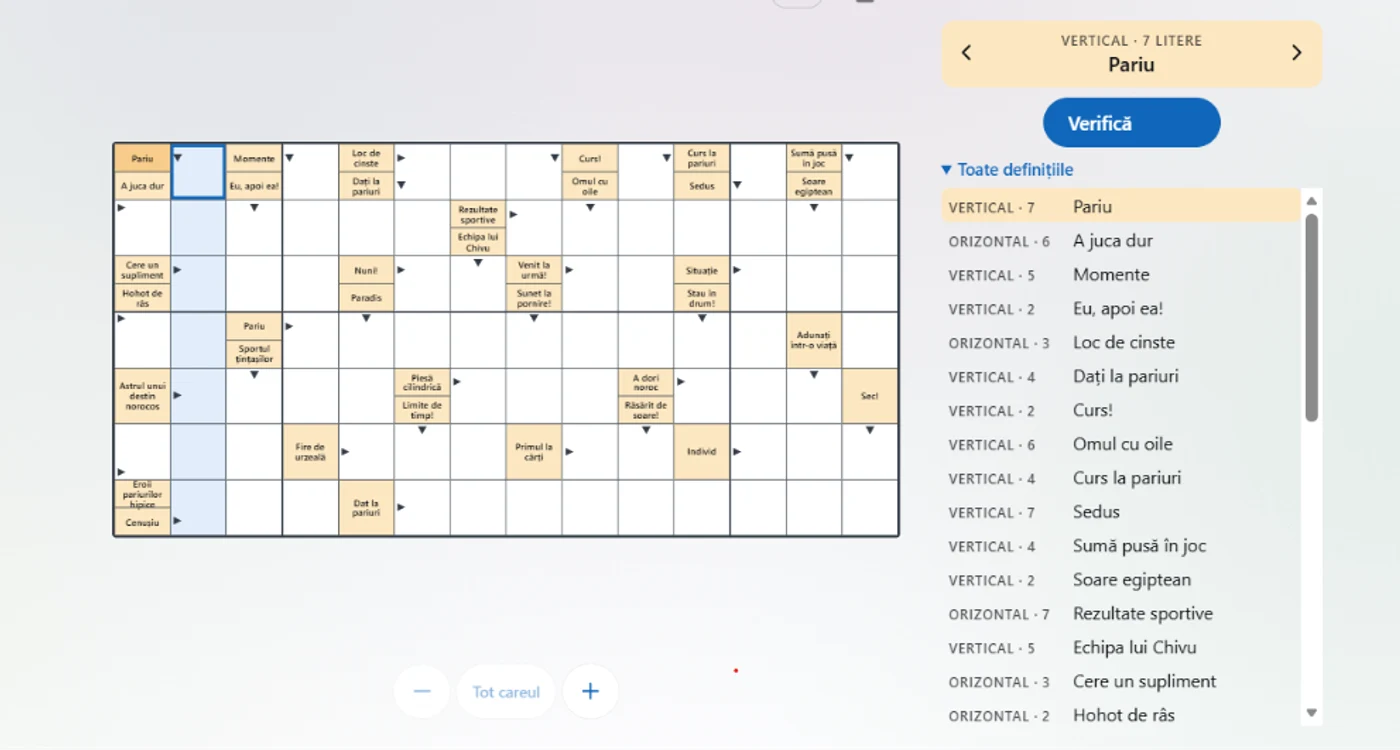Select clue 'Dați la pariuri' in list
The width and height of the screenshot is (1400, 750).
pos(1120,377)
